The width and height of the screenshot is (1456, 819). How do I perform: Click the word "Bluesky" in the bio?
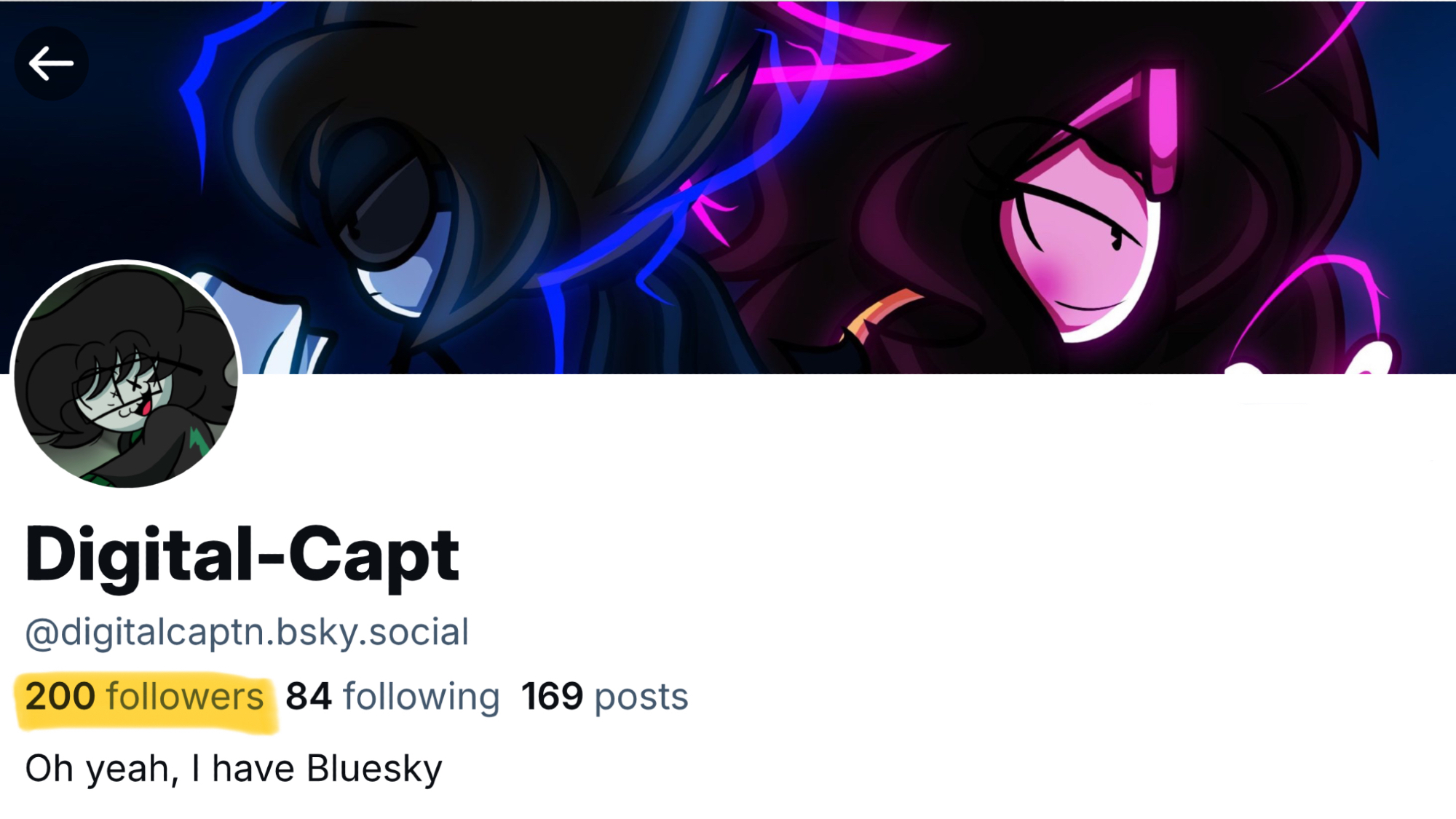pyautogui.click(x=374, y=769)
